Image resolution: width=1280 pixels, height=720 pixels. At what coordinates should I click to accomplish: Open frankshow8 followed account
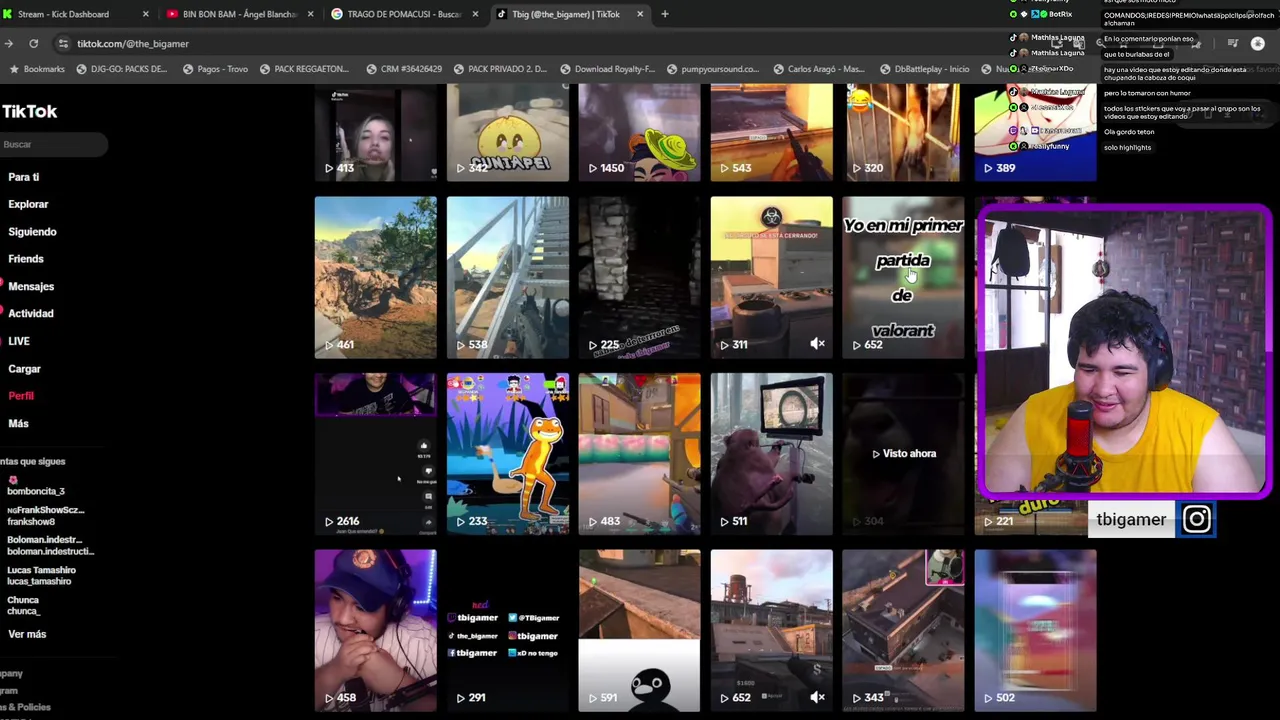pyautogui.click(x=46, y=515)
